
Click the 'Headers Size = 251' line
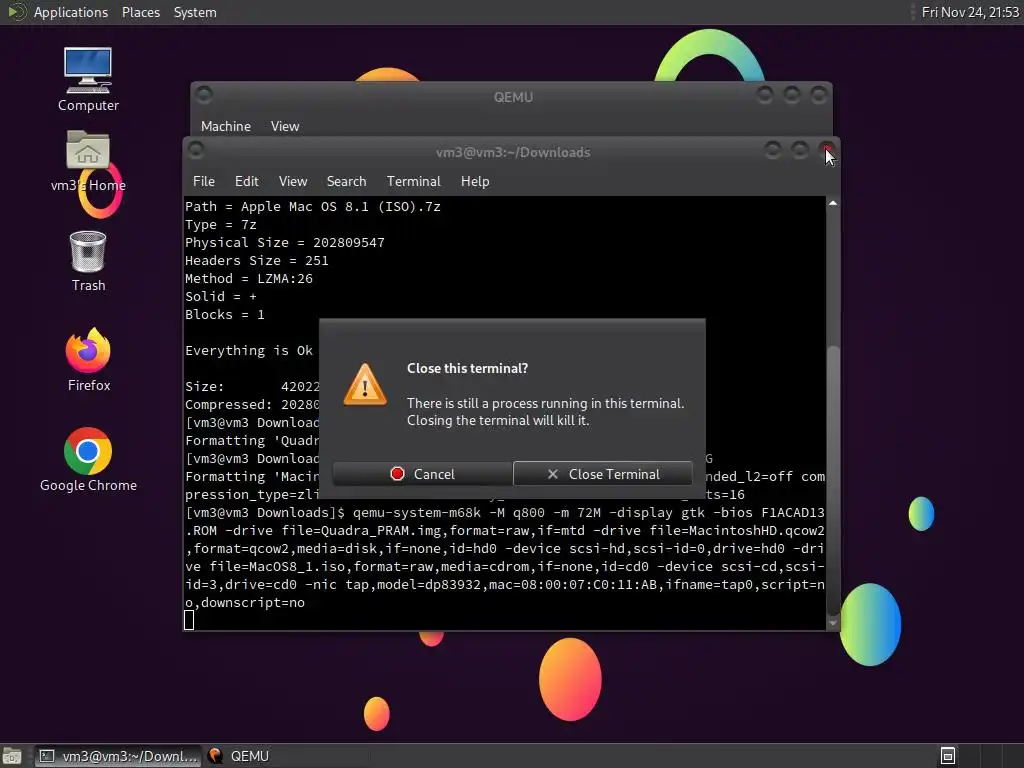257,261
